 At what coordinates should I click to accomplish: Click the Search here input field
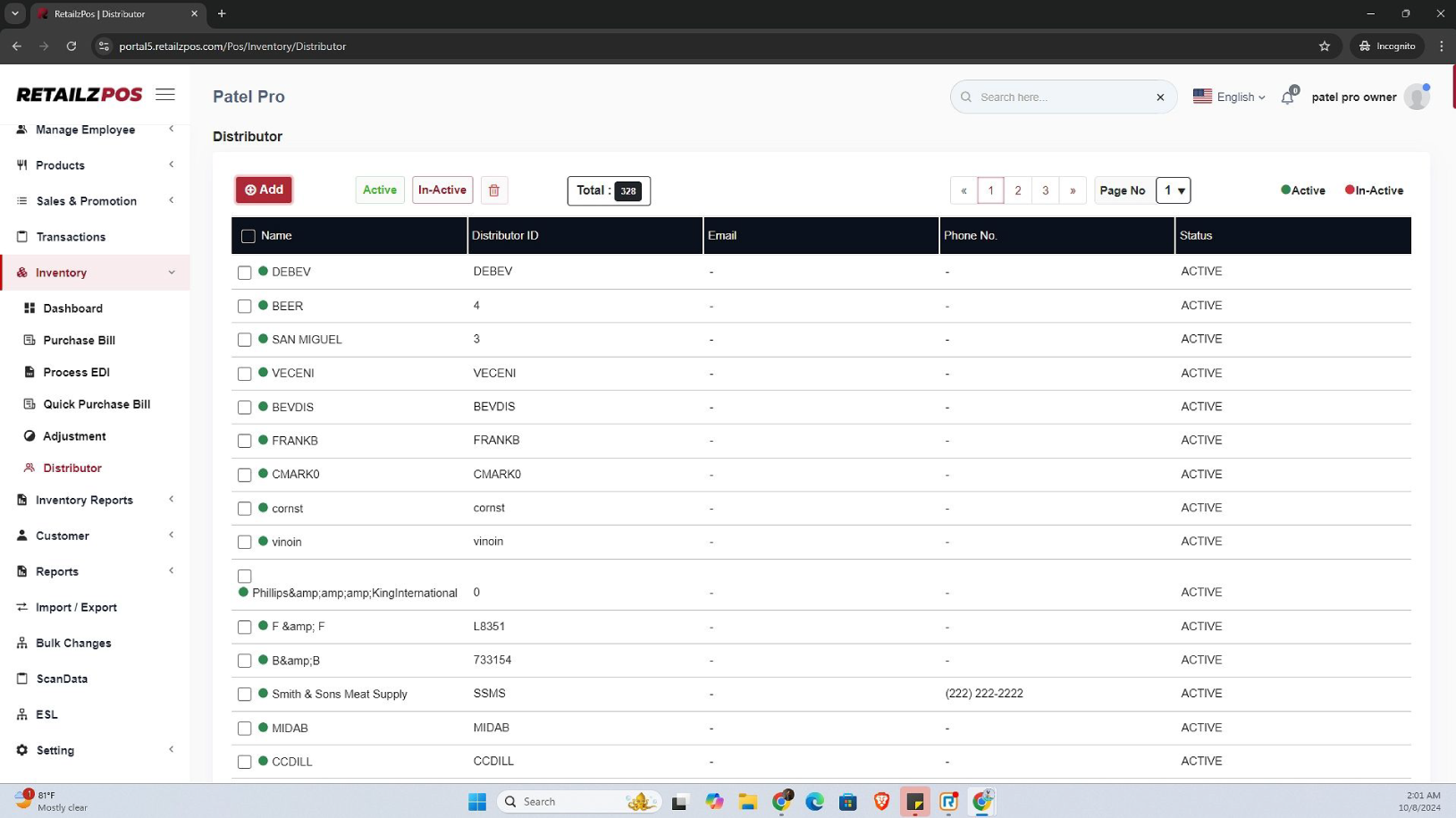point(1059,97)
